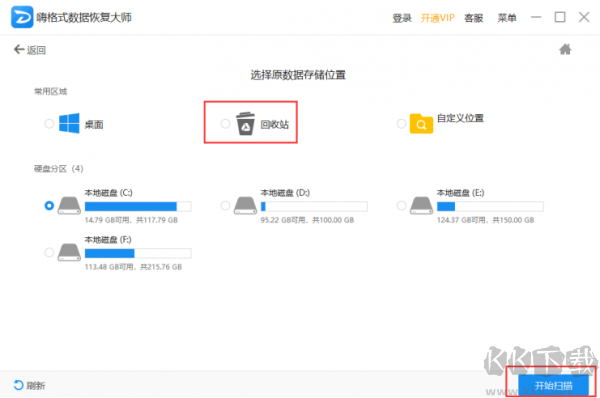Click the text 本地磁盘 (E:)
The image size is (600, 398).
(x=460, y=193)
